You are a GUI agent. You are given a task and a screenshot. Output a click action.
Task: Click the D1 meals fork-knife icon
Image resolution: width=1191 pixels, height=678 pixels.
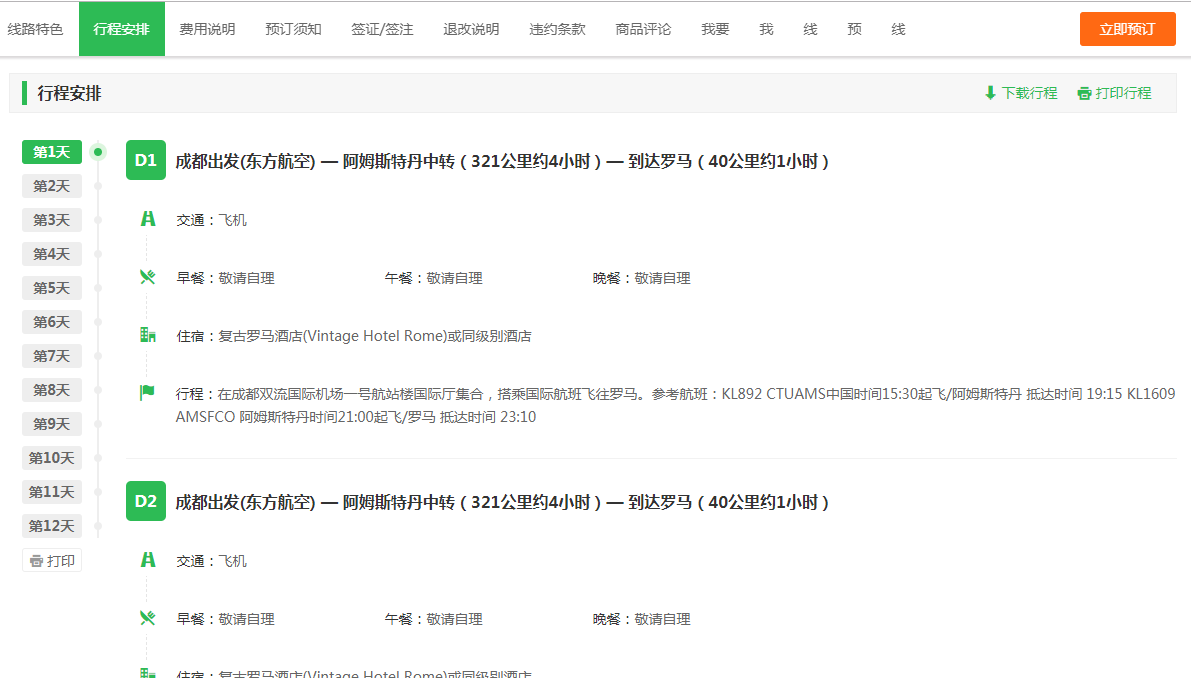click(x=148, y=277)
